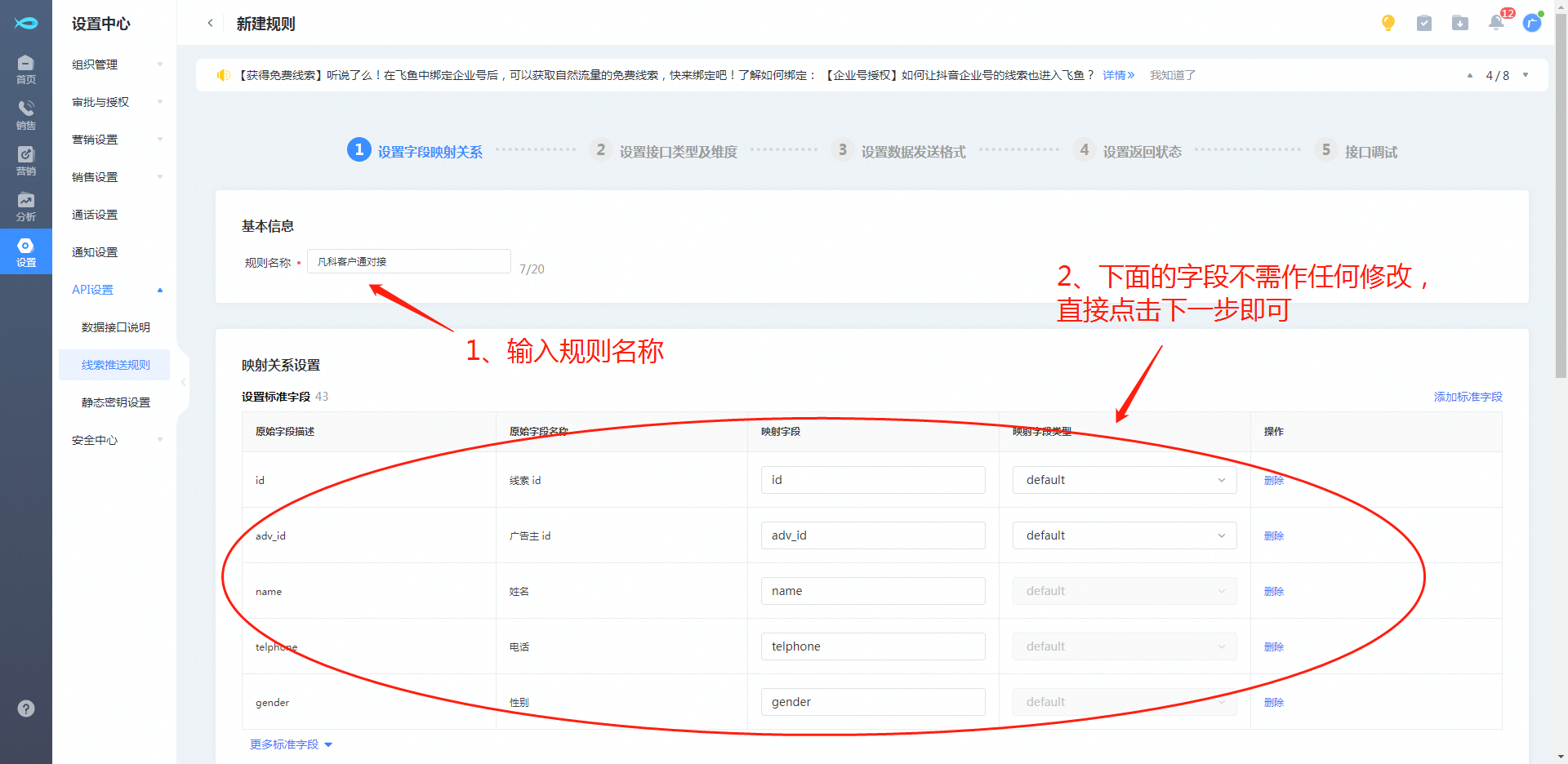Screen dimensions: 1568x764
Task: Click the Feiyu fish logo icon
Action: [x=25, y=23]
